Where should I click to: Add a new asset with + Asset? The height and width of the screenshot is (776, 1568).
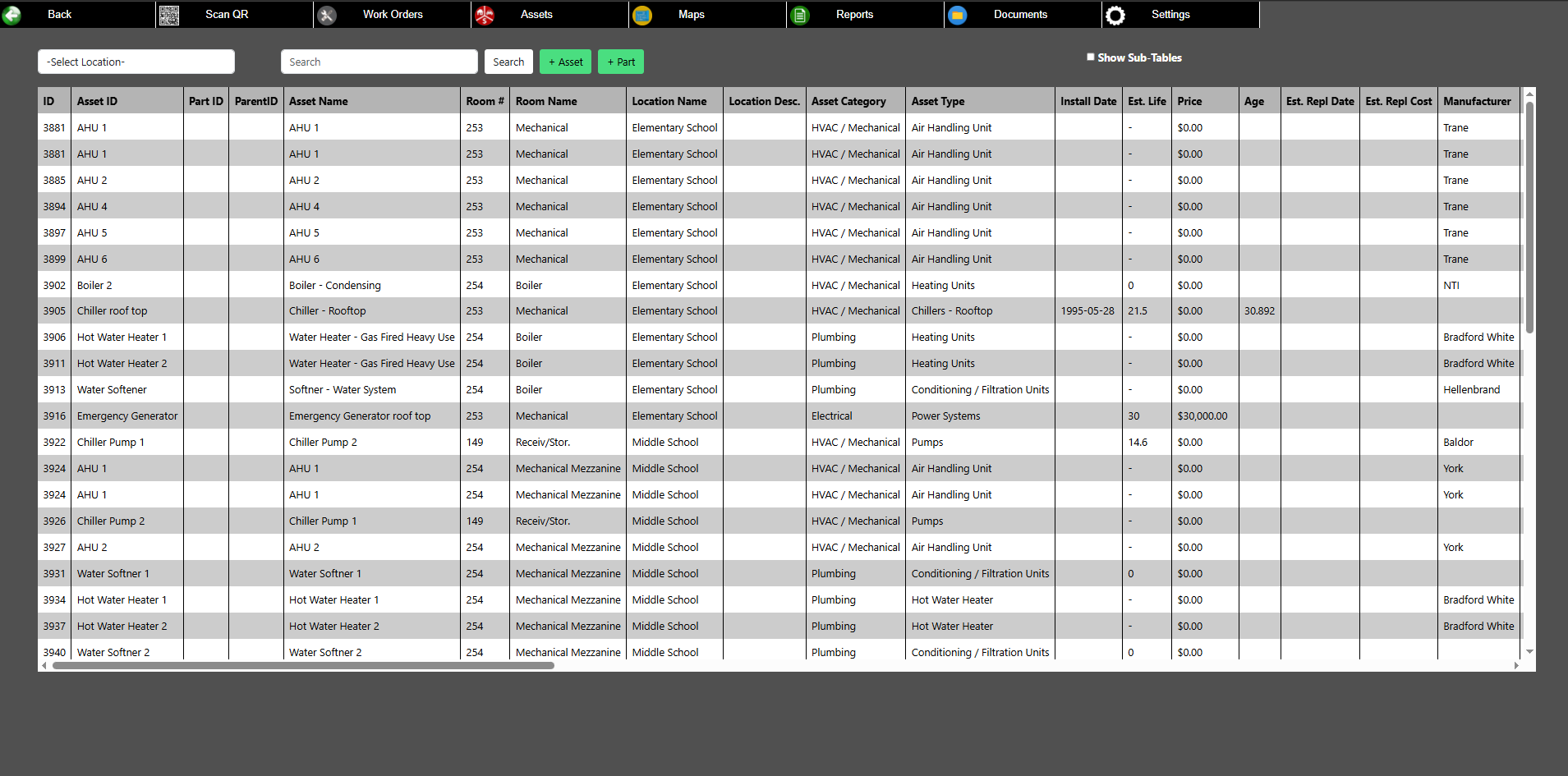pos(565,62)
